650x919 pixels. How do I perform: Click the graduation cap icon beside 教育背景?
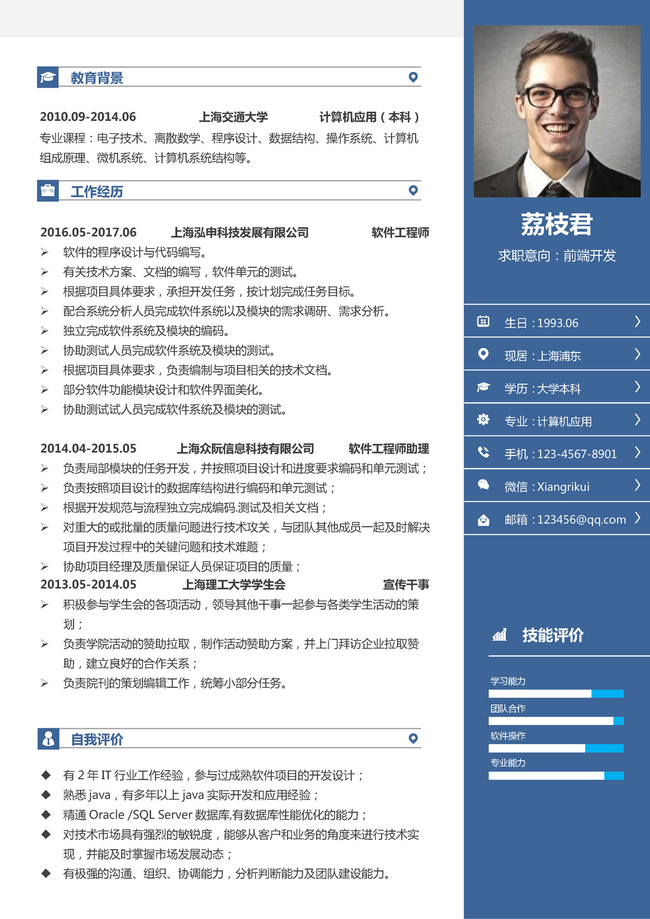(x=47, y=77)
